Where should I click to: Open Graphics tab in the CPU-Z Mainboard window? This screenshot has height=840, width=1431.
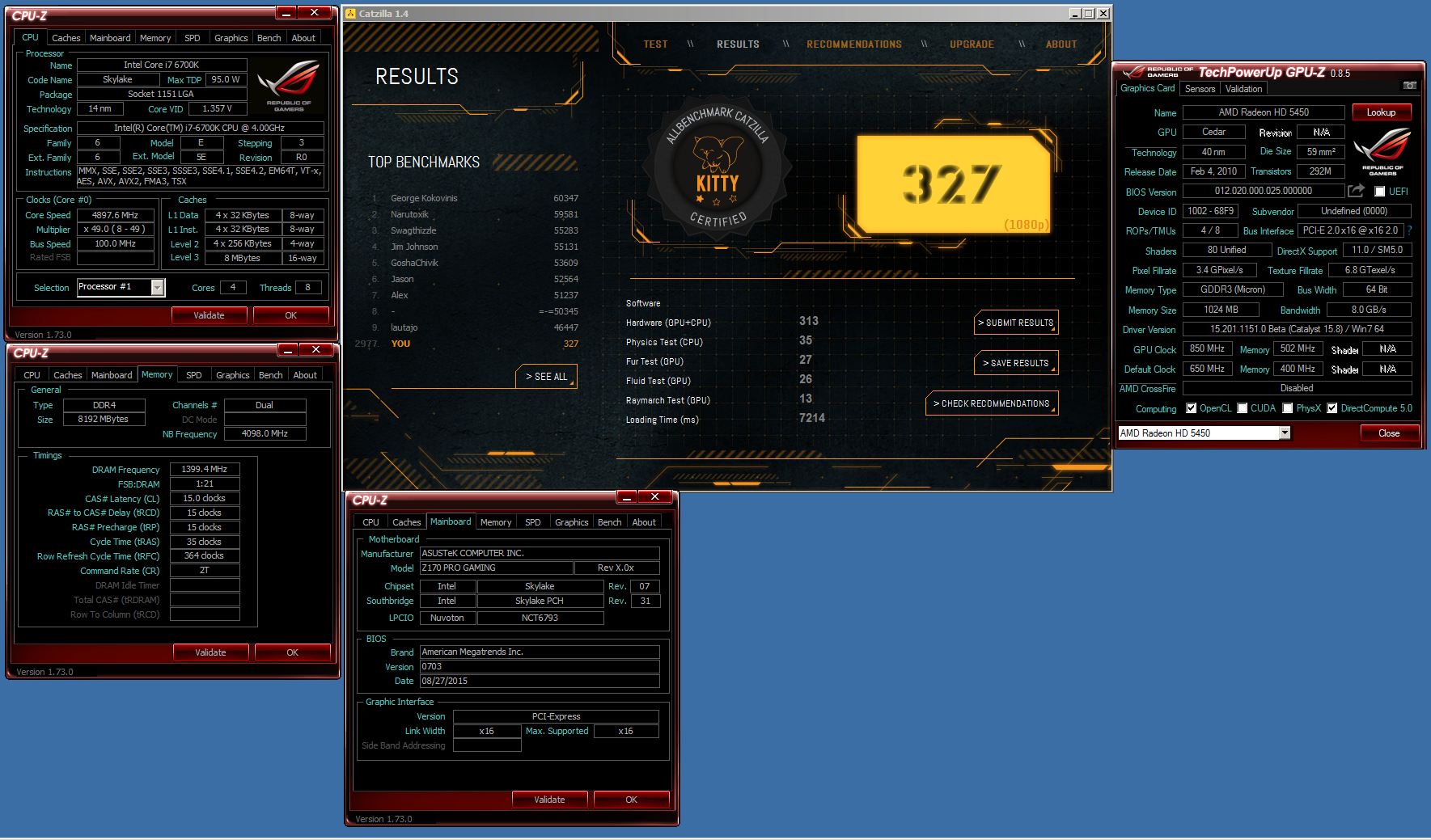[x=571, y=522]
